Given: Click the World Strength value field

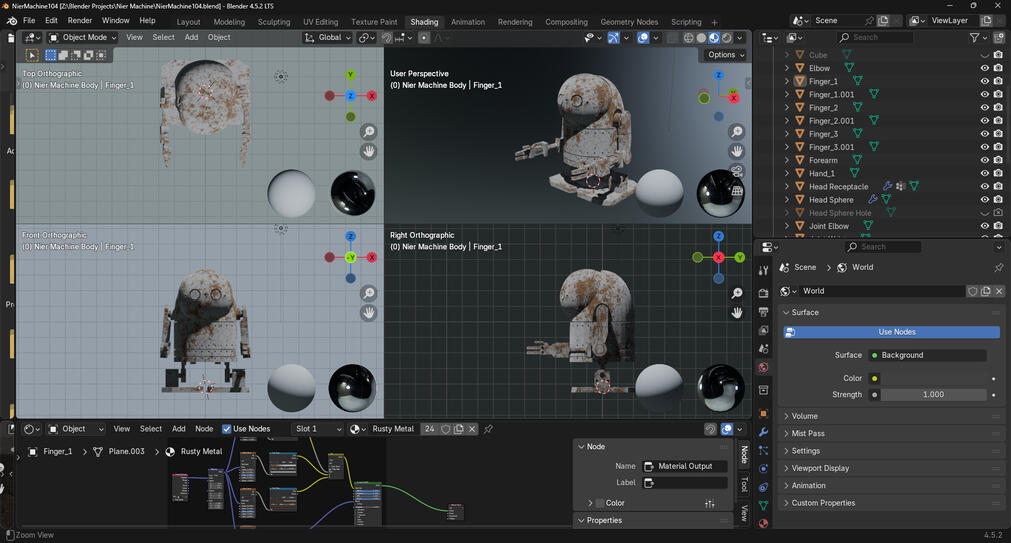Looking at the screenshot, I should click(x=933, y=395).
